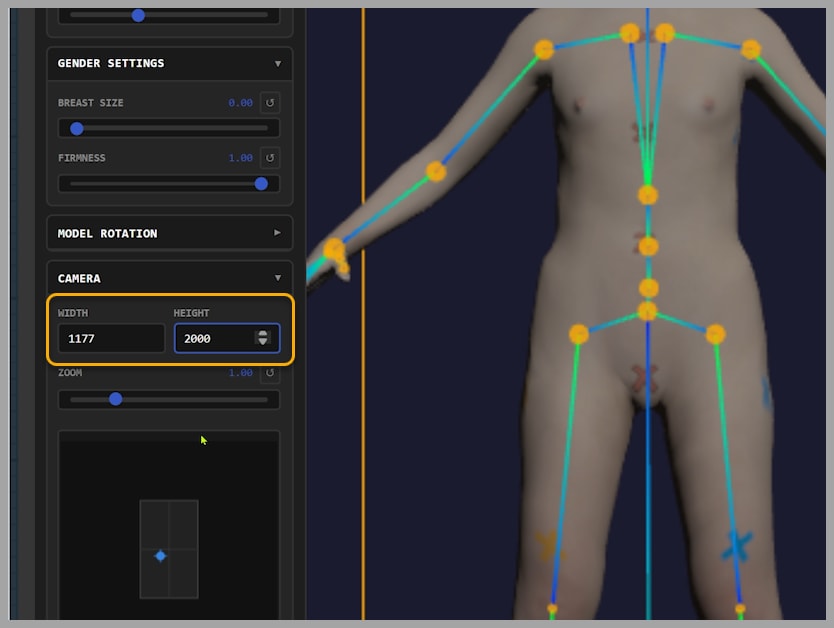This screenshot has height=628, width=834.
Task: Select the pelvis center joint node
Action: click(x=648, y=311)
